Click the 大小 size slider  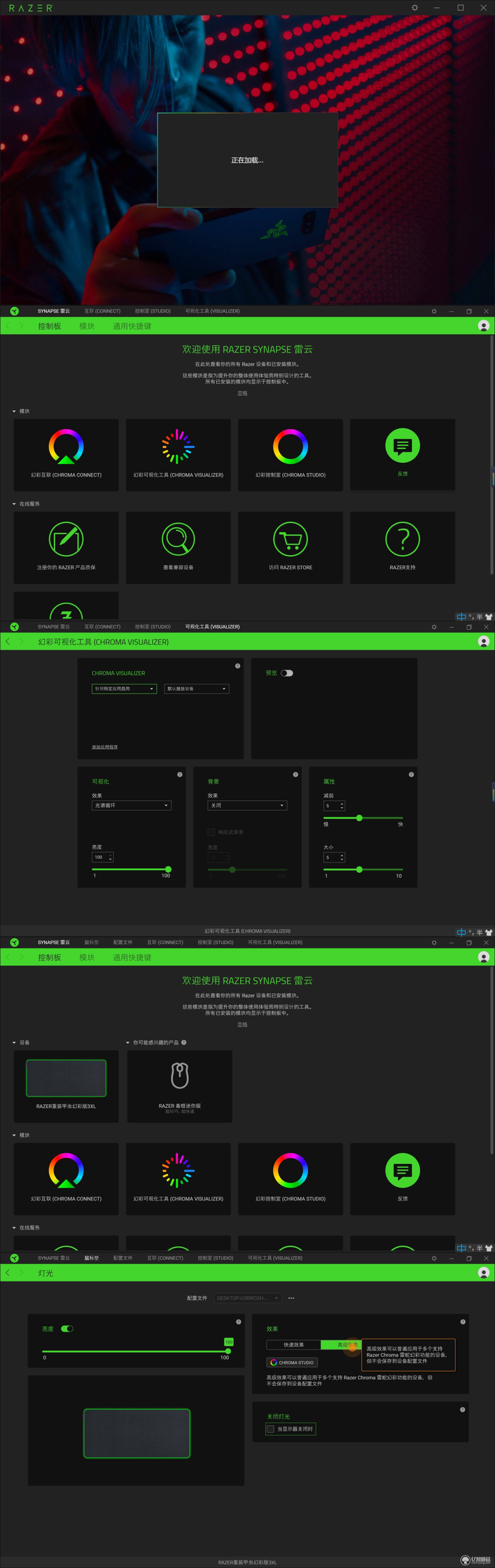click(x=363, y=869)
